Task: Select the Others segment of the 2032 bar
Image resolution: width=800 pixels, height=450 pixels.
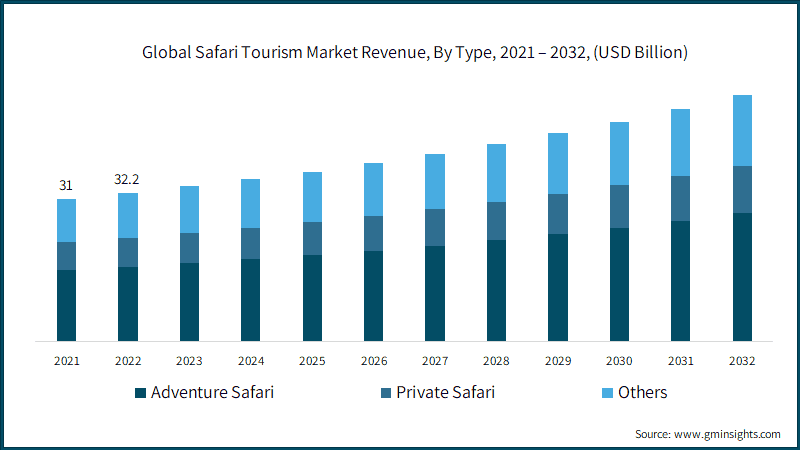Action: click(742, 131)
